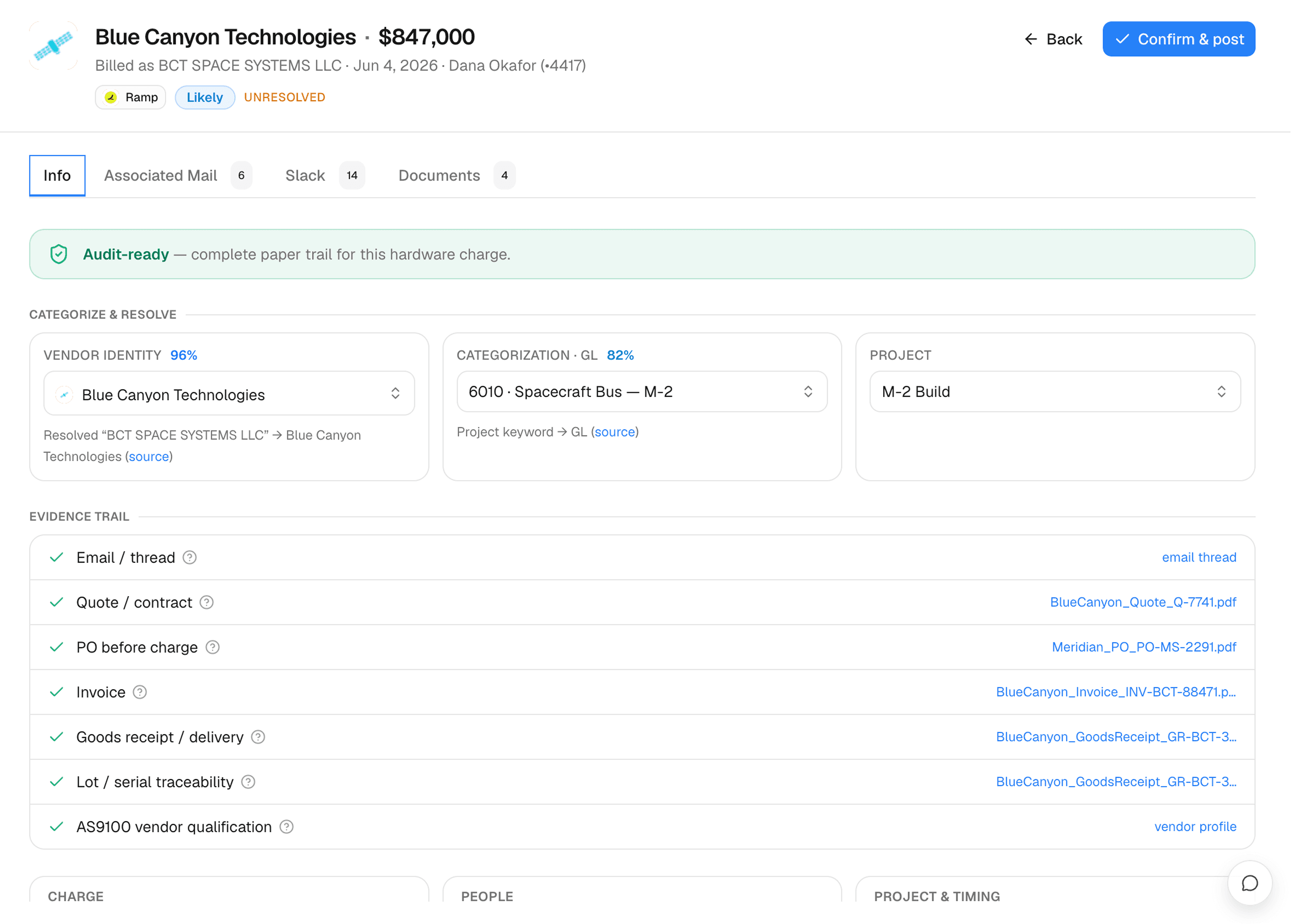Click the PEOPLE section heading
1291x924 pixels.
point(487,897)
